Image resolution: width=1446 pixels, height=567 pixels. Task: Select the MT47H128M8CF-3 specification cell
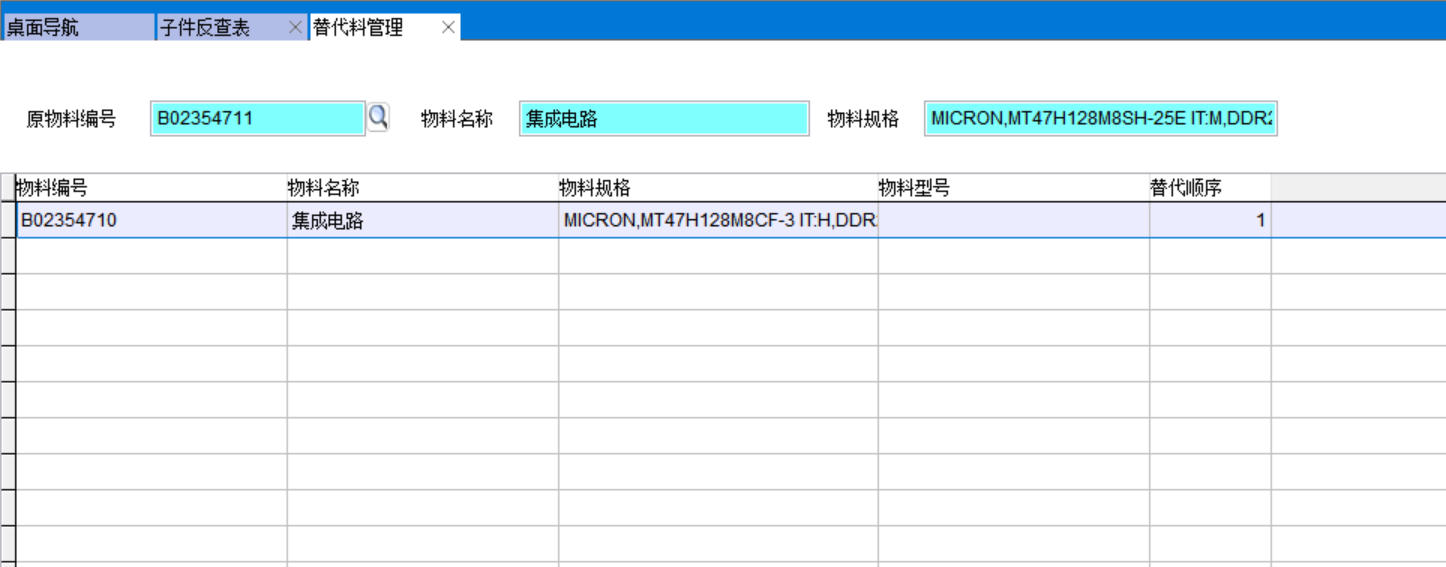click(717, 221)
